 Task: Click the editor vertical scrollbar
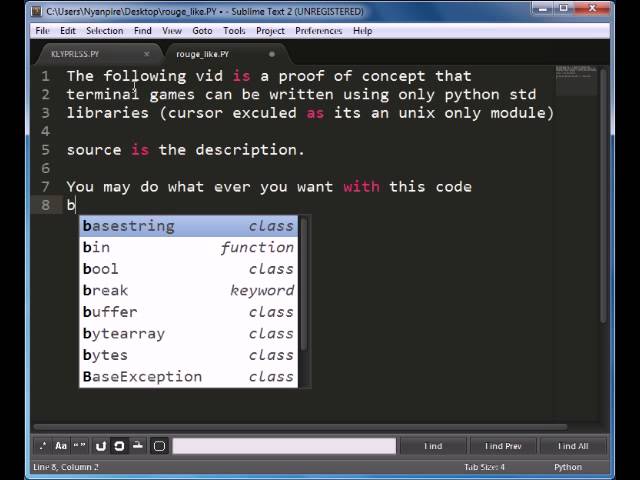tap(603, 196)
